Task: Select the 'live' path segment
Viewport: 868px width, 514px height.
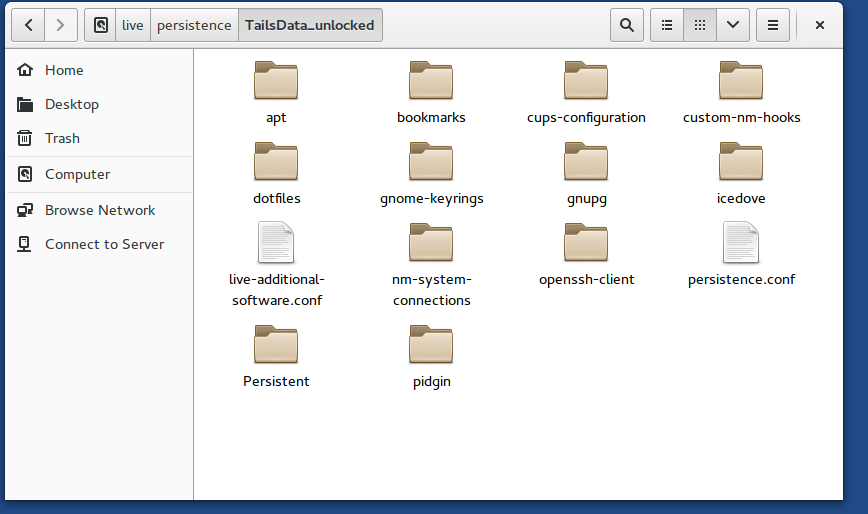Action: click(x=133, y=25)
